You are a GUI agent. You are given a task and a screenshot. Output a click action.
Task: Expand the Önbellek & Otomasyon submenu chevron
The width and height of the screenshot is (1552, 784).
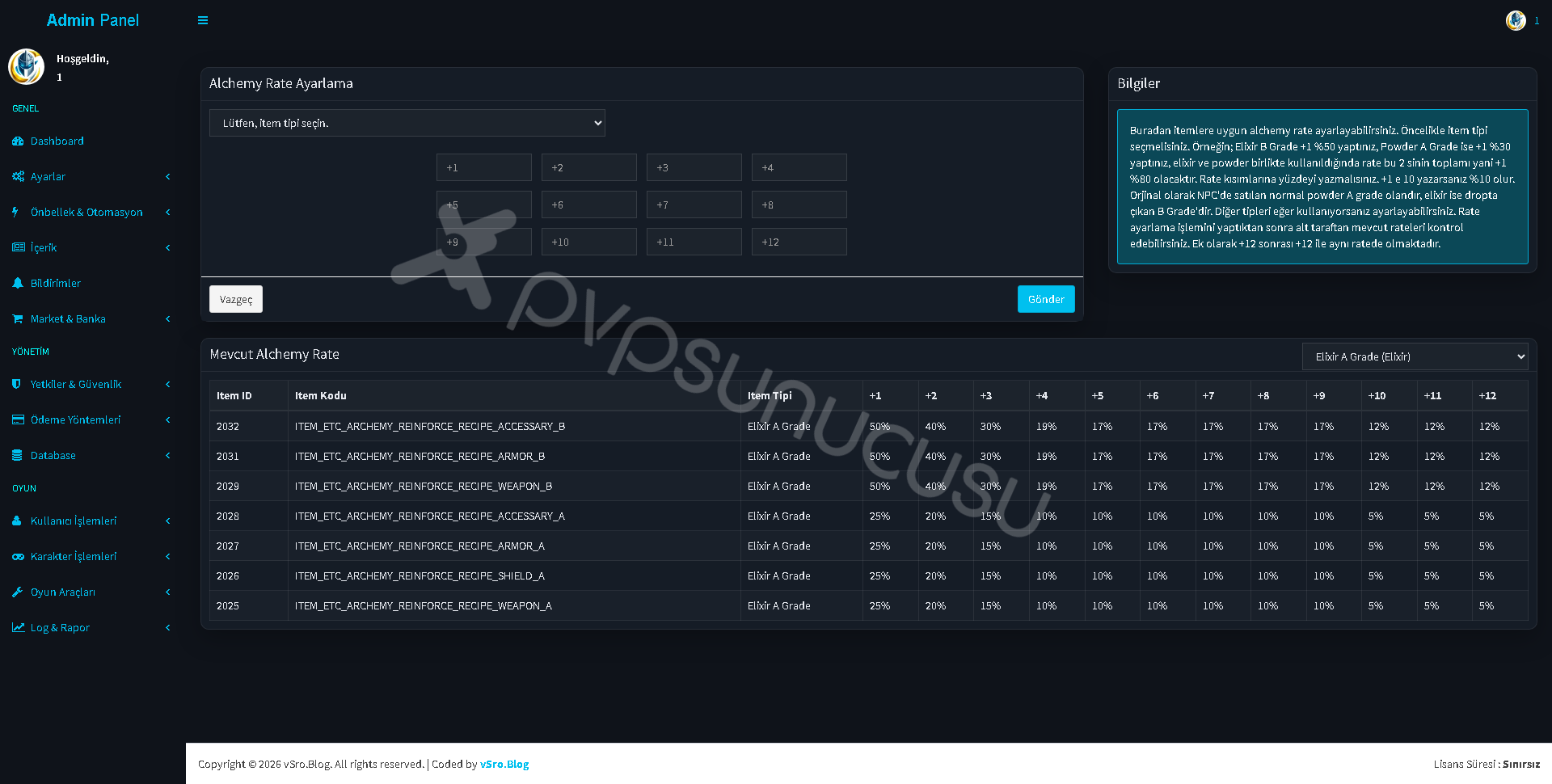point(168,212)
